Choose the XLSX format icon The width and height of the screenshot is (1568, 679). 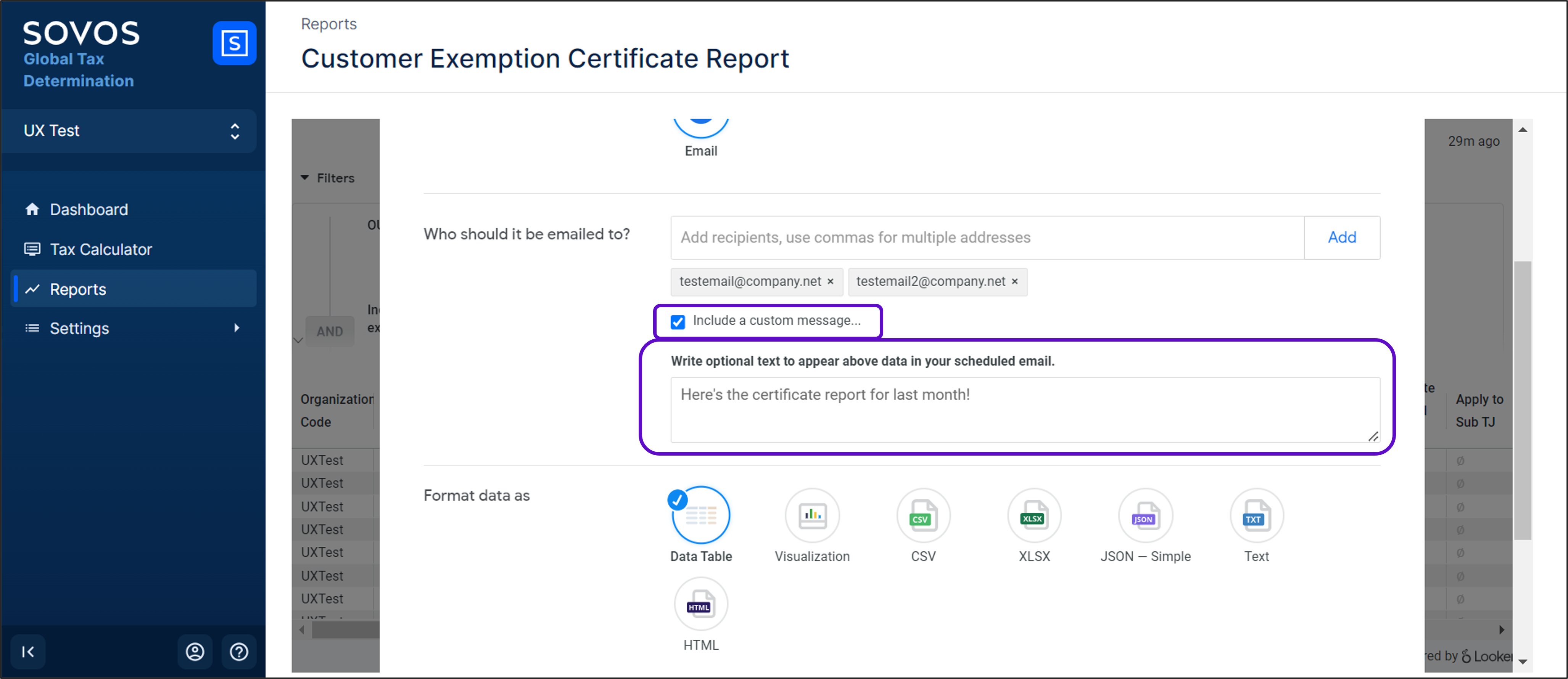point(1034,516)
